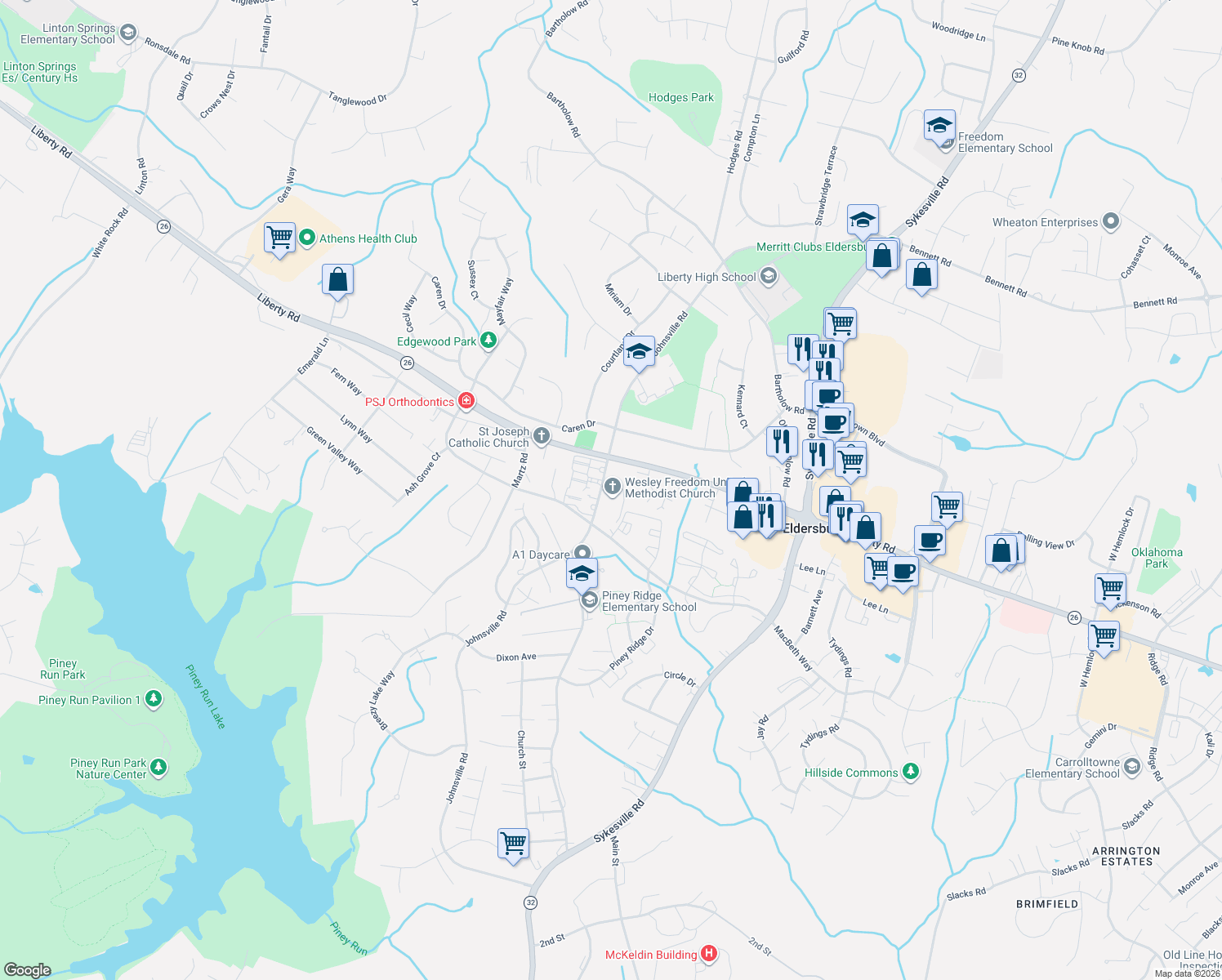Image resolution: width=1222 pixels, height=980 pixels.
Task: Click the PSJ Orthodontics medical marker
Action: tap(466, 401)
